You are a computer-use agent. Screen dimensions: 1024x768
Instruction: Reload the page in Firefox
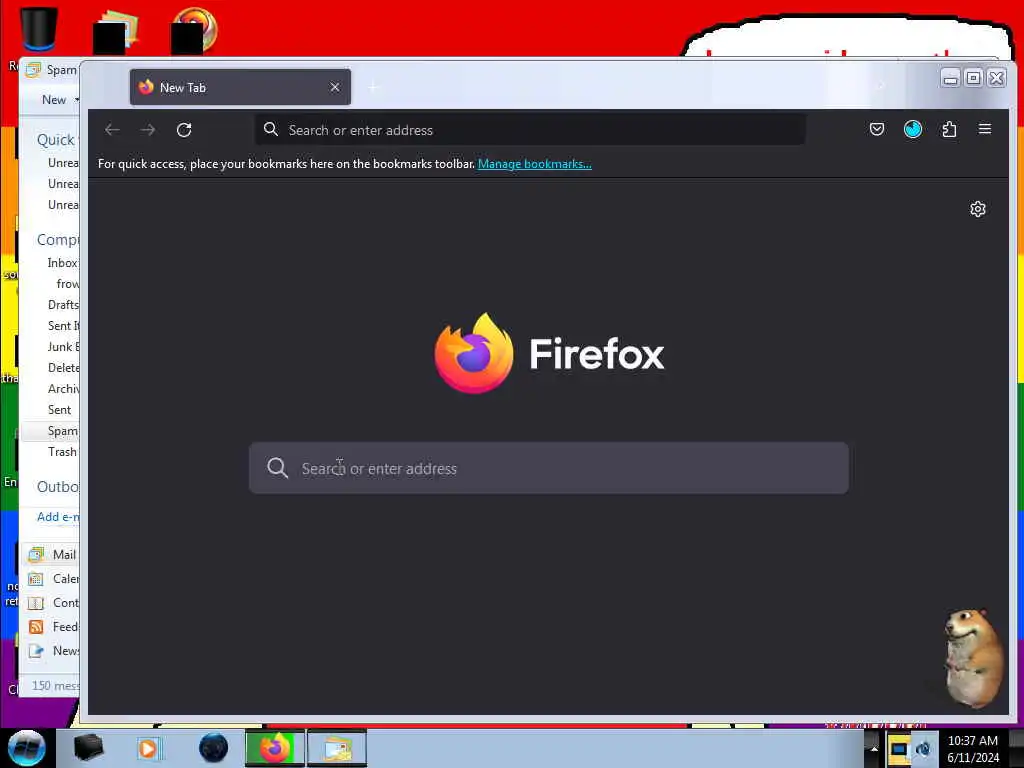184,130
